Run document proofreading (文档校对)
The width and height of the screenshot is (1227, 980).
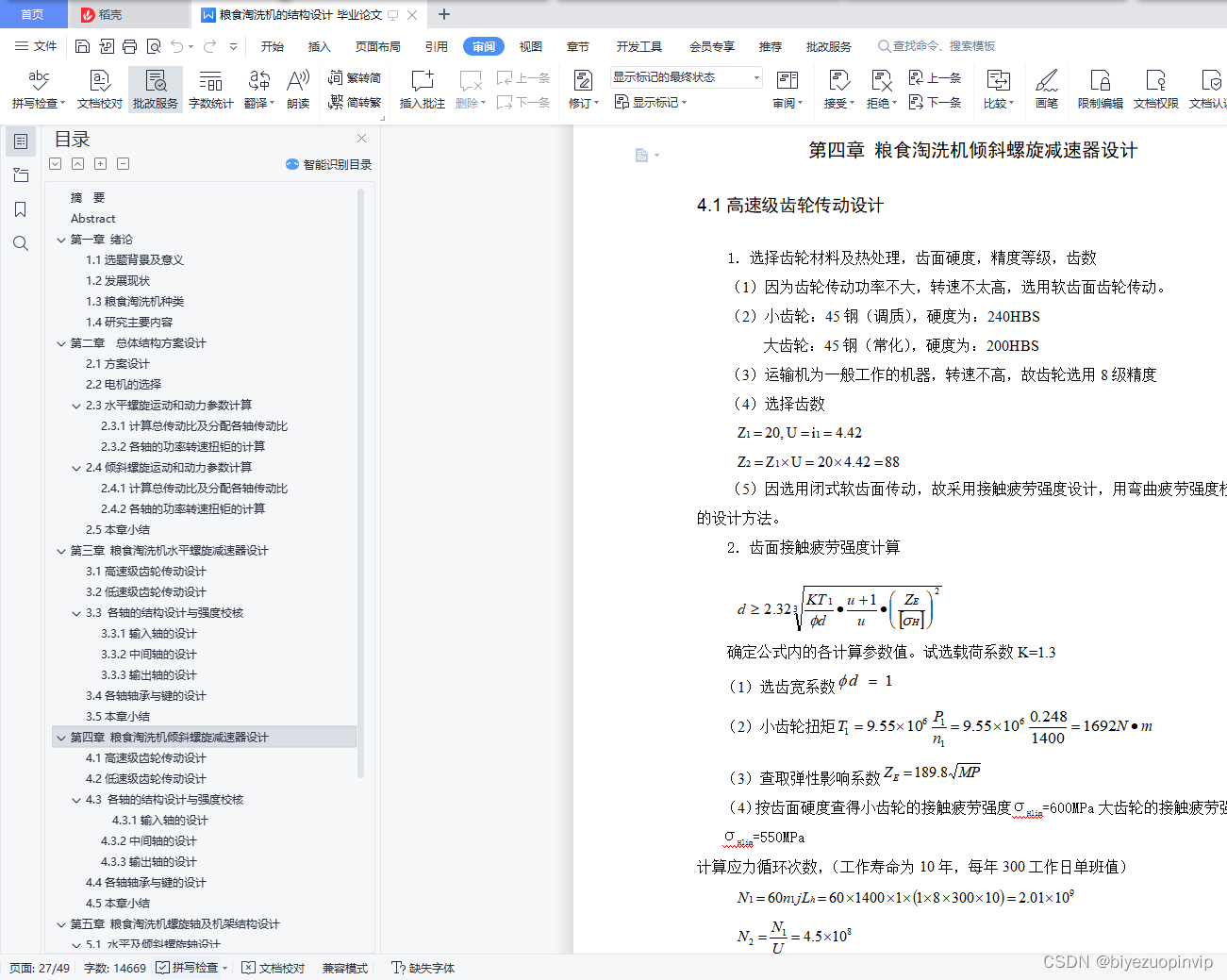pyautogui.click(x=99, y=90)
